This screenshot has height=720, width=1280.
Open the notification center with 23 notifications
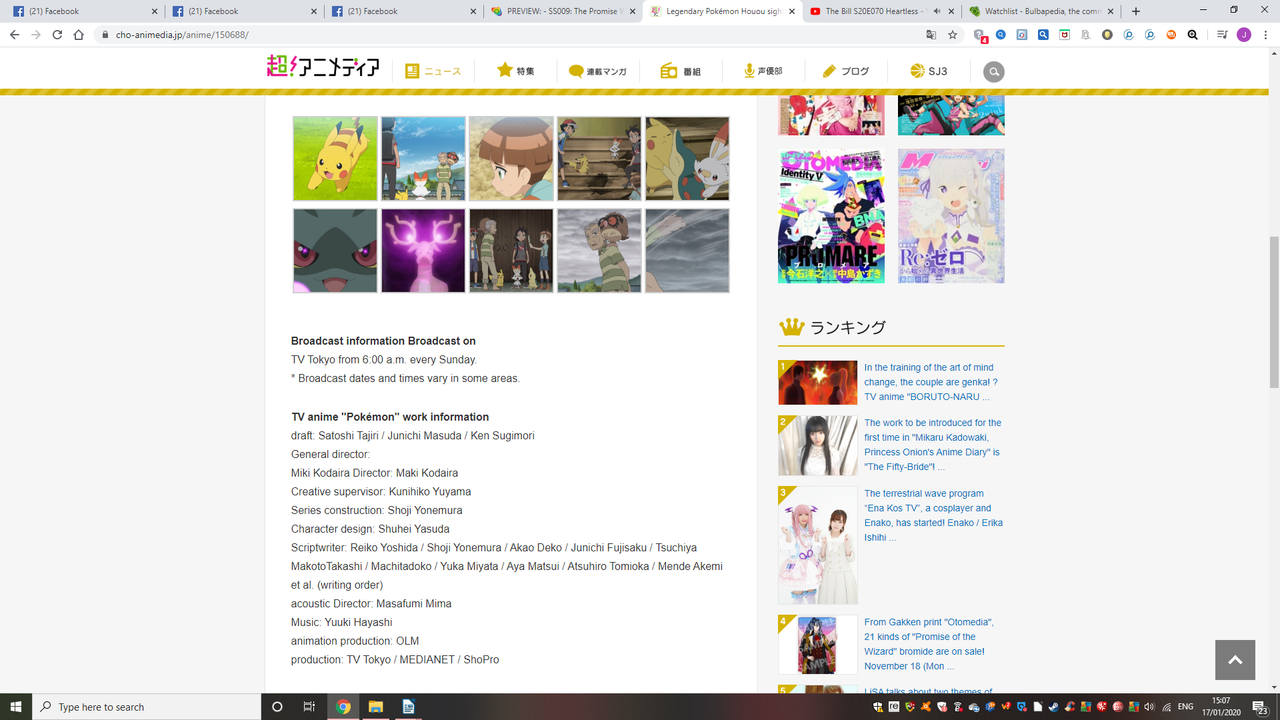(1260, 707)
